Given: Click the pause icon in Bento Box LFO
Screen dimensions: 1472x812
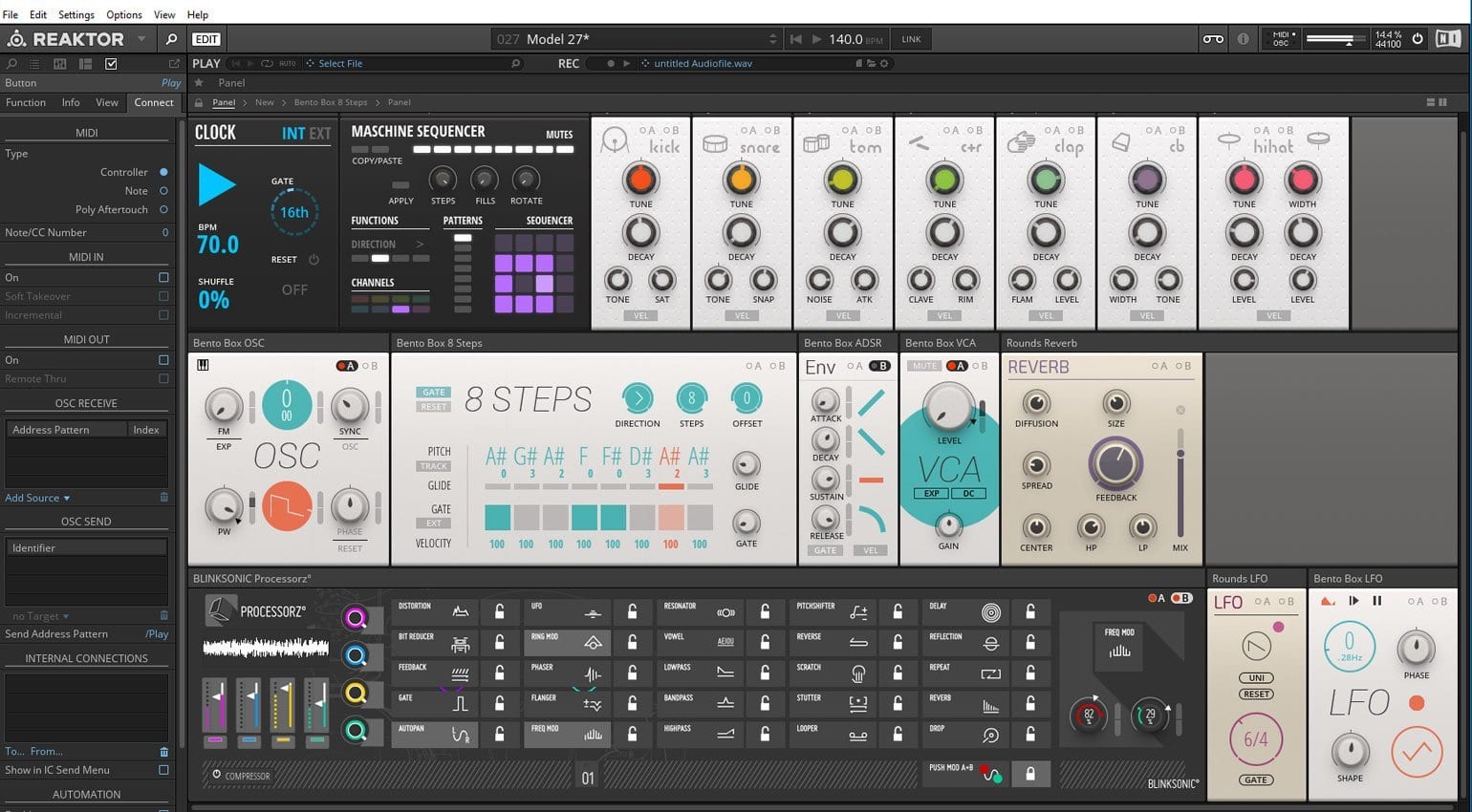Looking at the screenshot, I should tap(1377, 601).
